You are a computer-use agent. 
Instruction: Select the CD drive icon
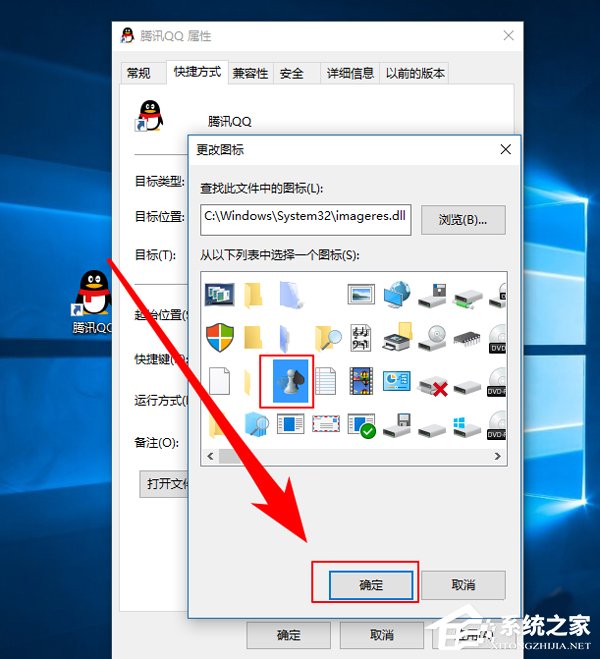point(432,338)
